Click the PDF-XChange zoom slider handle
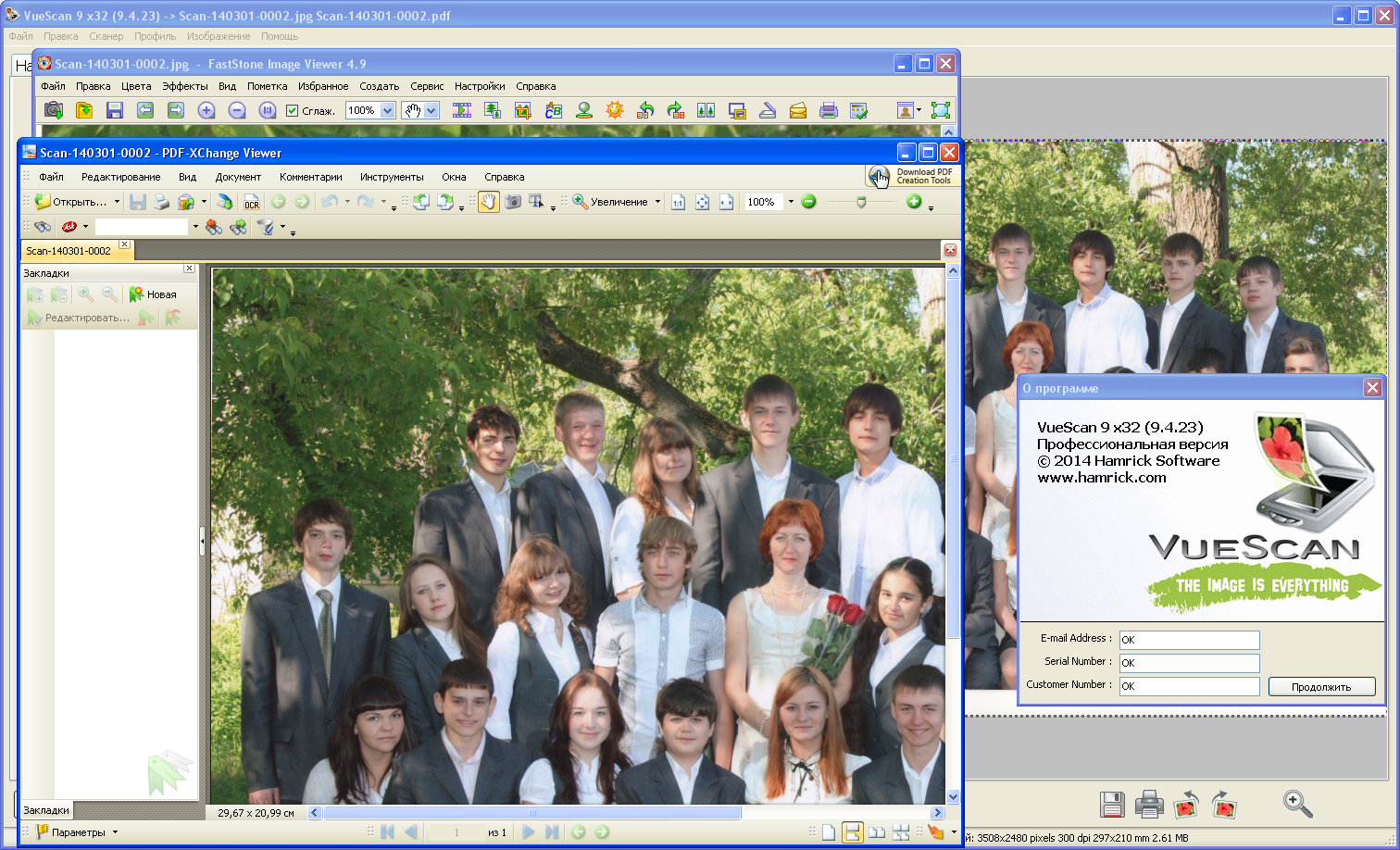Image resolution: width=1400 pixels, height=850 pixels. click(861, 202)
